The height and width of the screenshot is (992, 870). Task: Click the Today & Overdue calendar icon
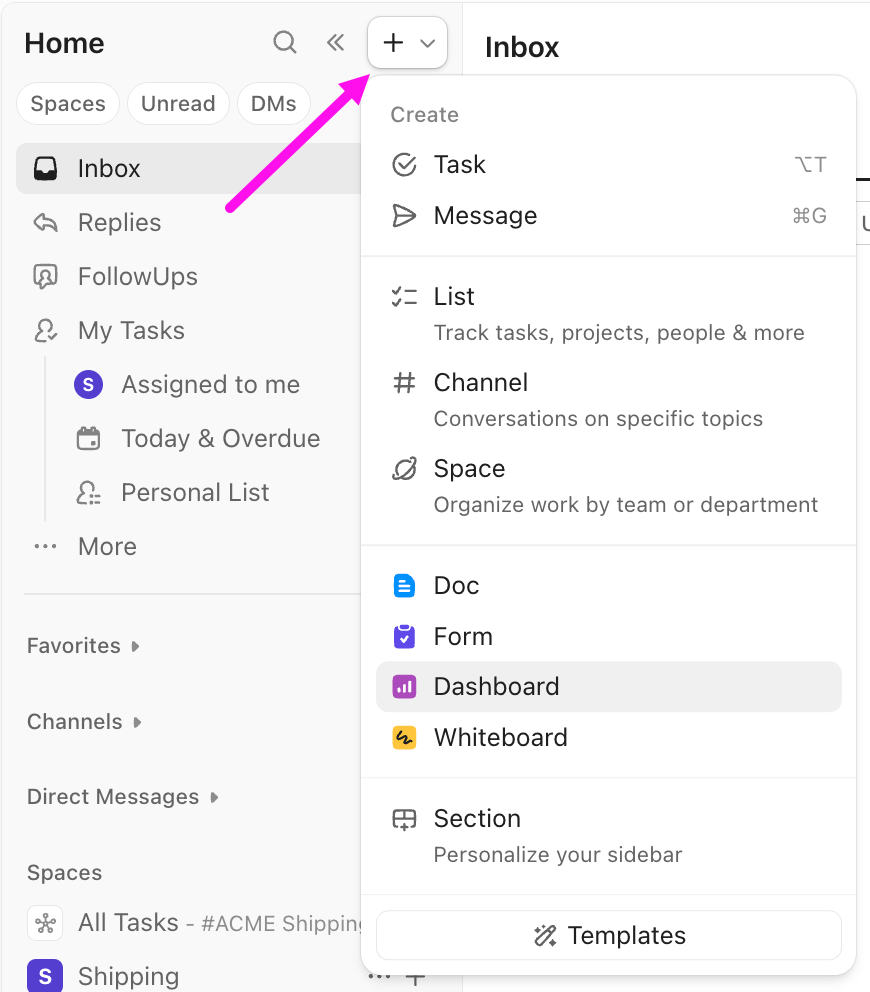88,438
